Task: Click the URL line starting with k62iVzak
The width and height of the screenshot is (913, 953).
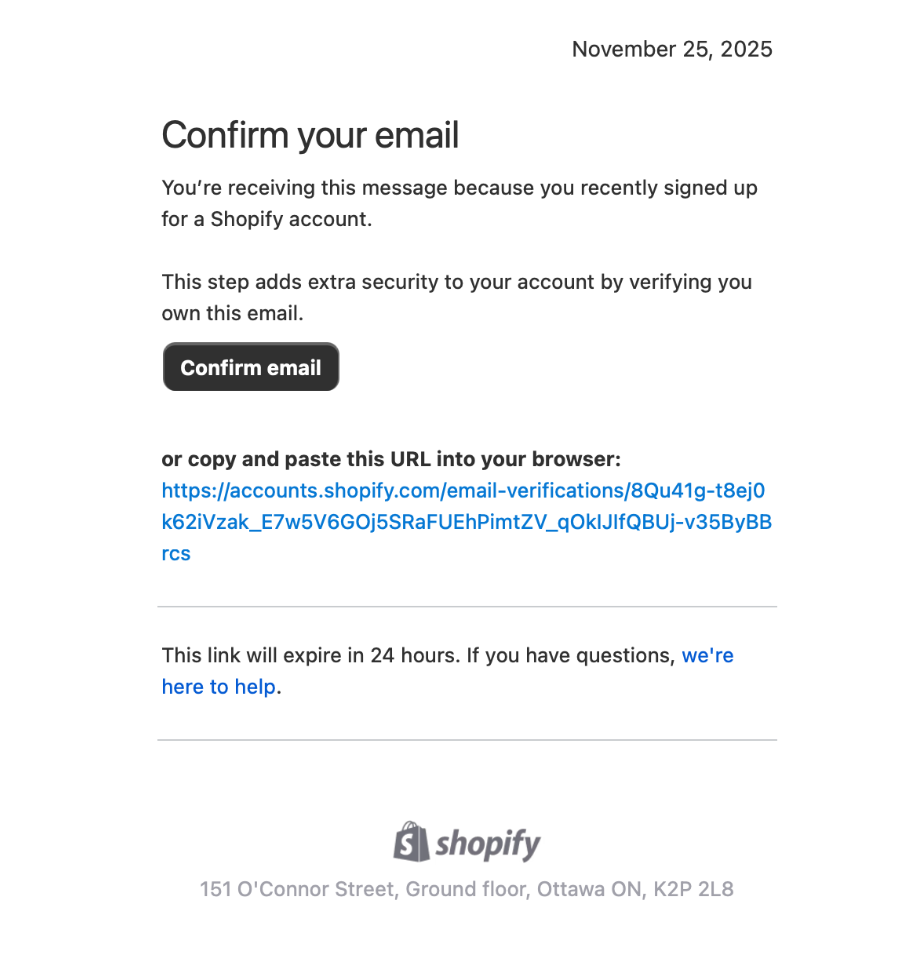Action: tap(467, 522)
